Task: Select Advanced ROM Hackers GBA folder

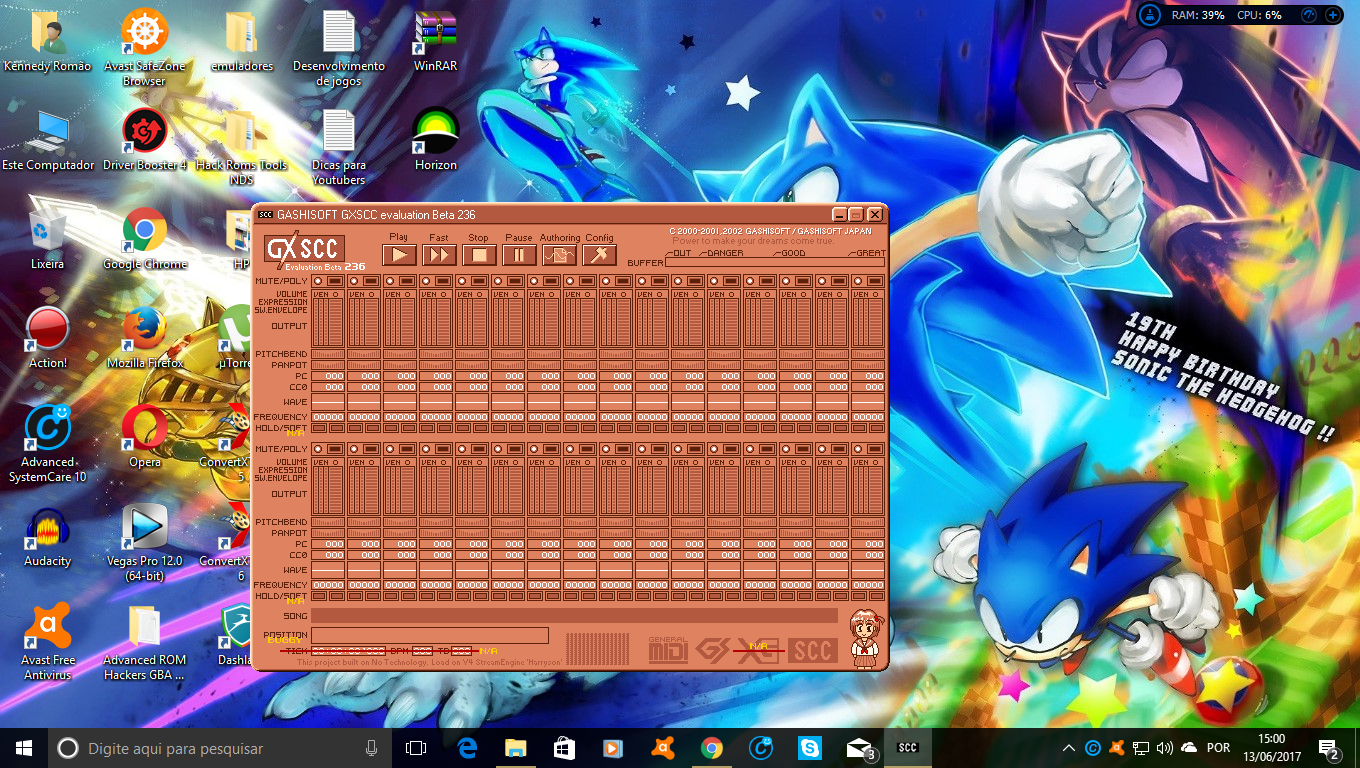Action: [x=145, y=642]
